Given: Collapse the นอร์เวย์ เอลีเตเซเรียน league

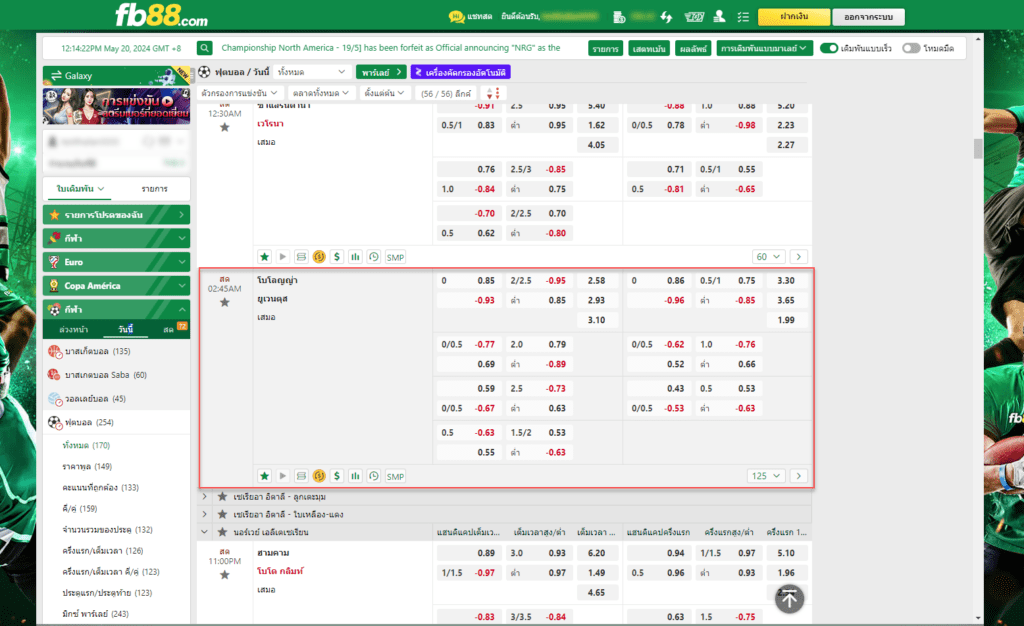Looking at the screenshot, I should point(204,532).
